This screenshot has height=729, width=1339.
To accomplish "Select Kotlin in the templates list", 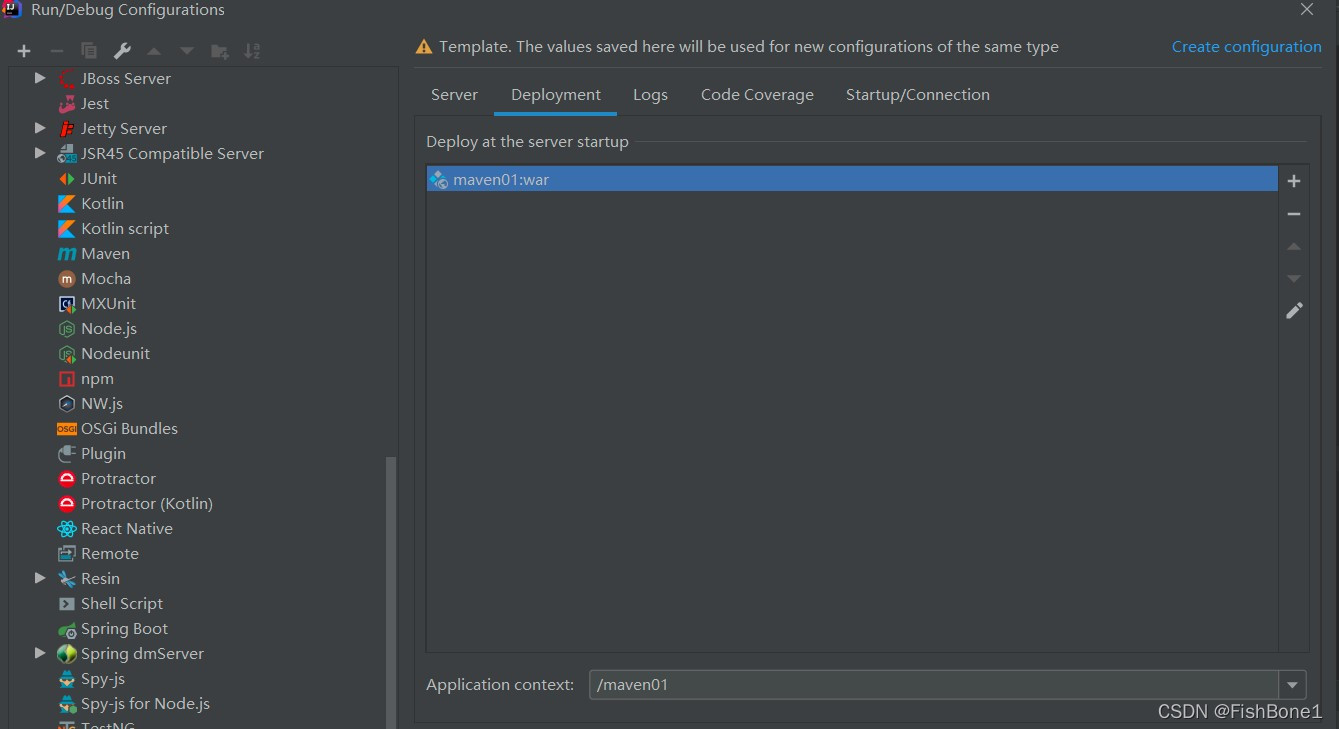I will [102, 203].
